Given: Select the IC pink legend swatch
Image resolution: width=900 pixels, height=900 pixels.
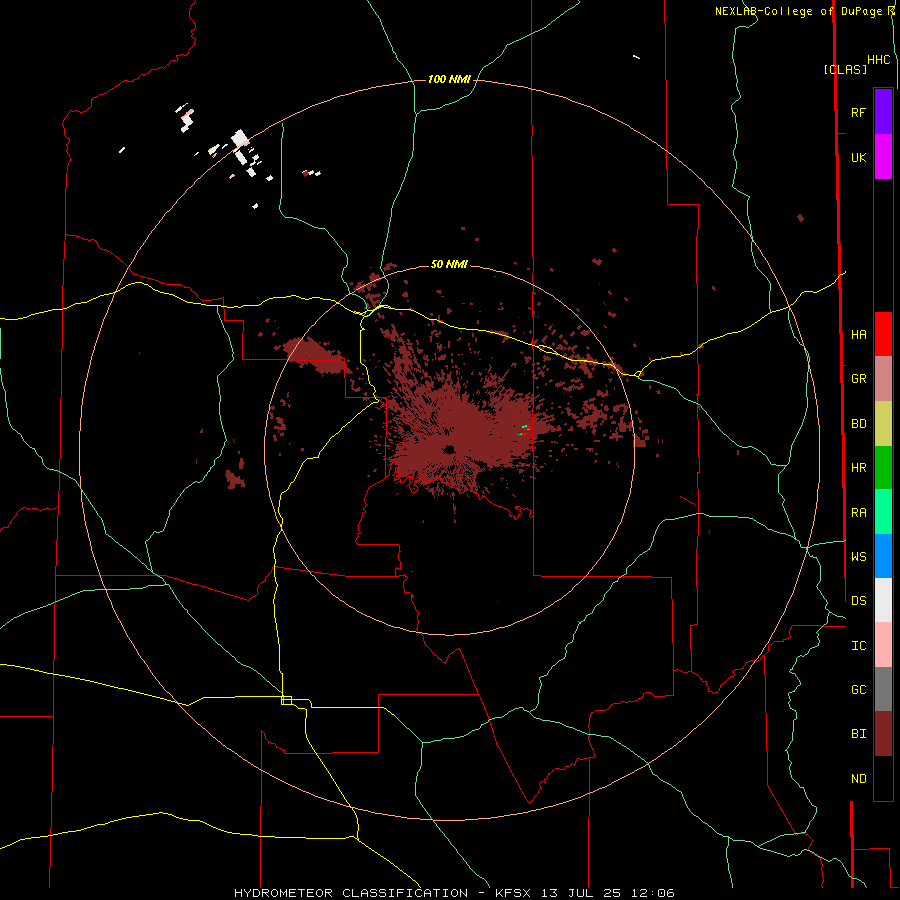Looking at the screenshot, I should coord(883,645).
